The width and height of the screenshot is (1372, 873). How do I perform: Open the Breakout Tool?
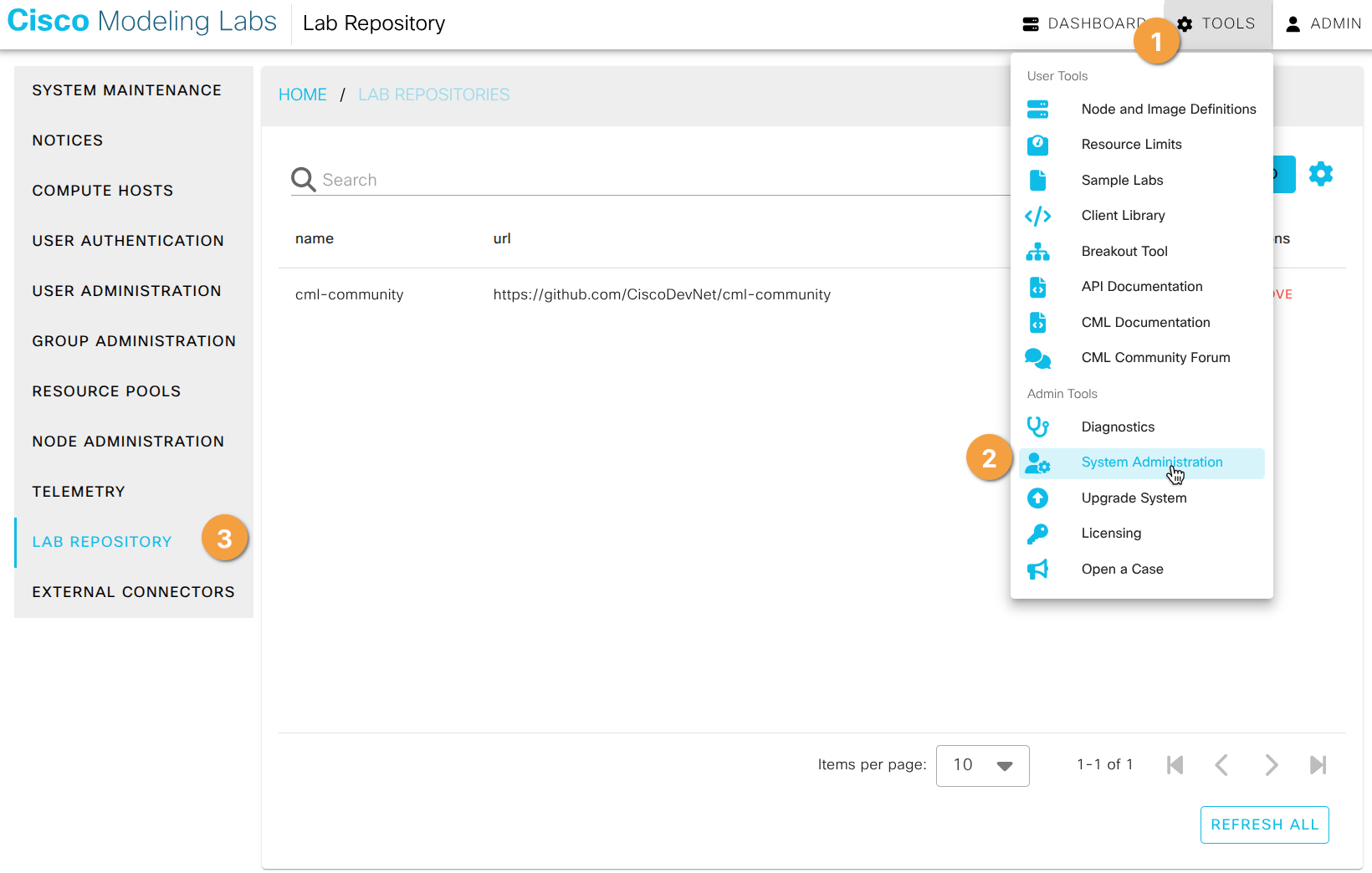(x=1124, y=251)
